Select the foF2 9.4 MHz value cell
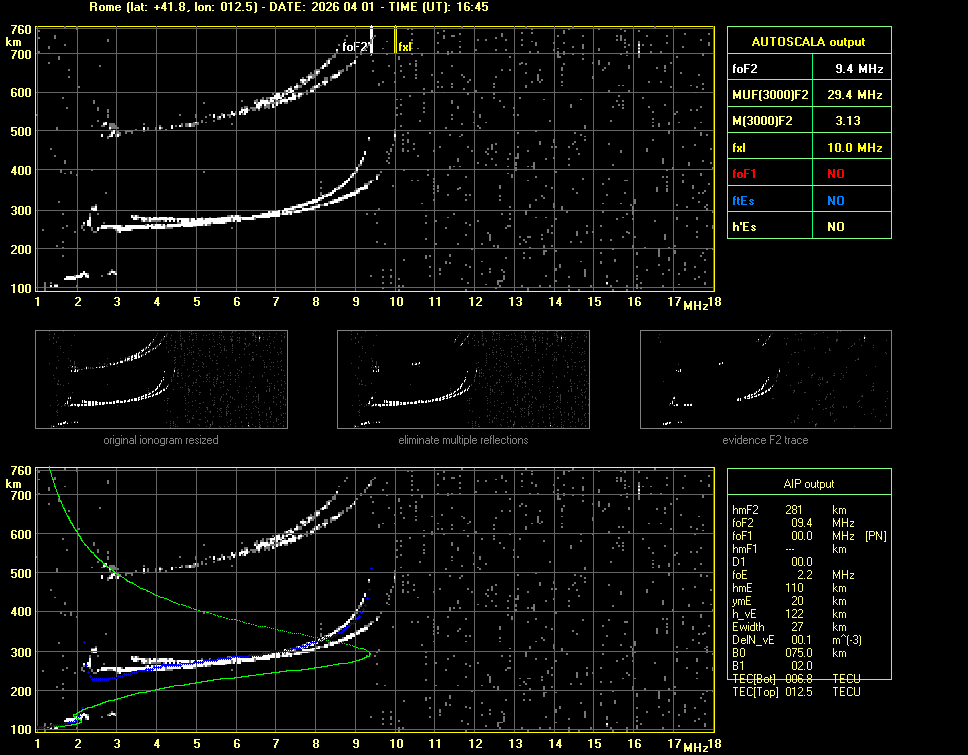This screenshot has width=968, height=755. point(859,69)
